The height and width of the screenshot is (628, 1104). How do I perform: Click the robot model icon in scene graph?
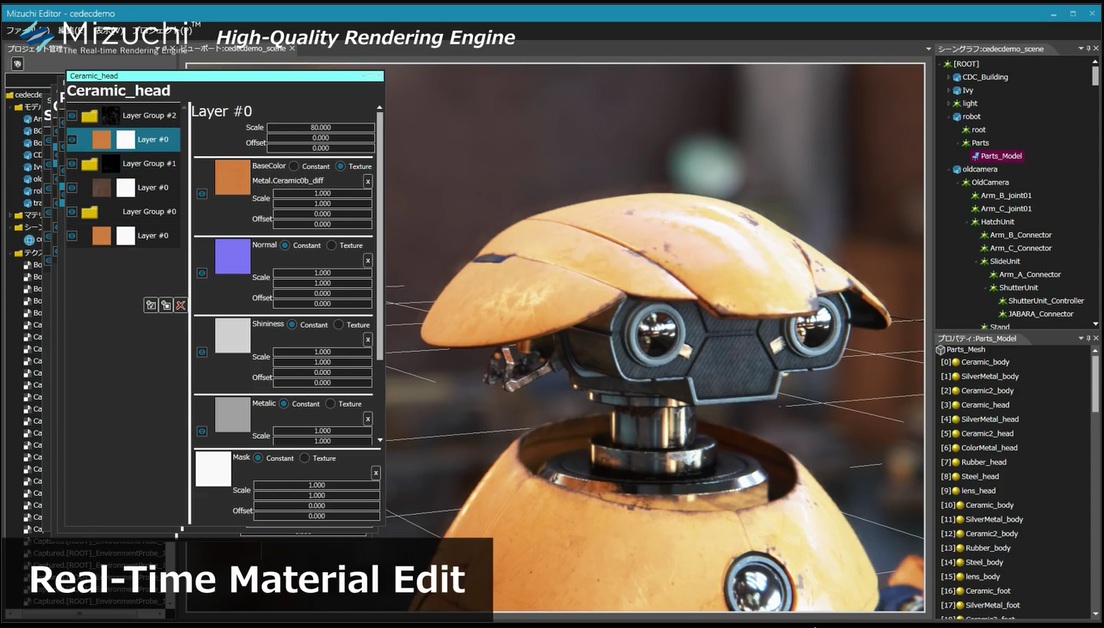tap(958, 116)
